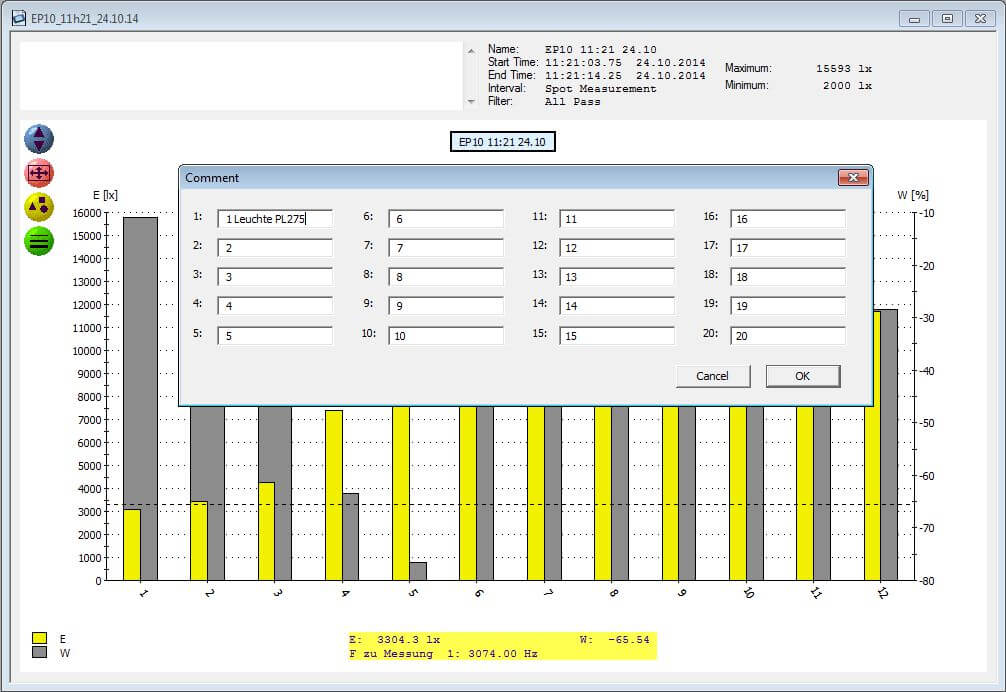1006x692 pixels.
Task: Focus comment field 10
Action: pyautogui.click(x=445, y=336)
